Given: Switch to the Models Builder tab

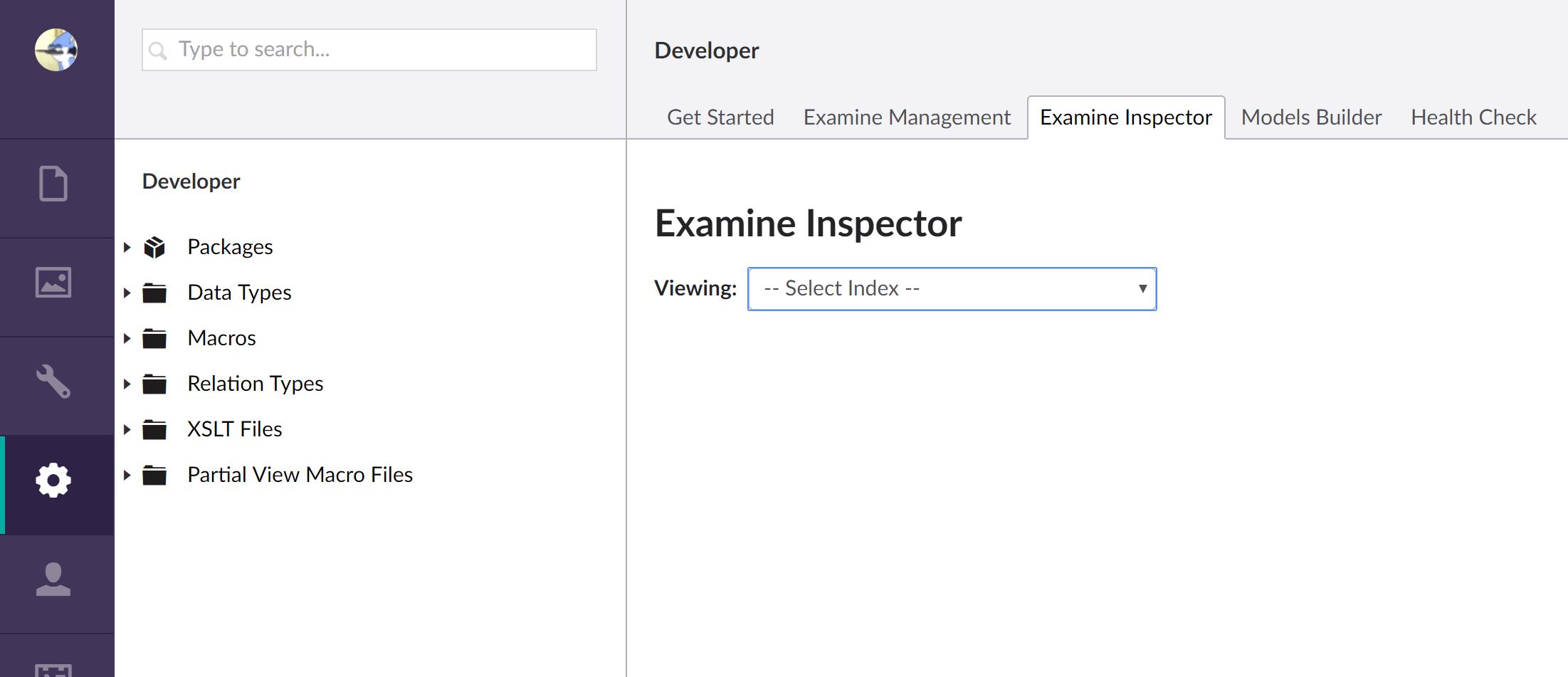Looking at the screenshot, I should point(1311,117).
